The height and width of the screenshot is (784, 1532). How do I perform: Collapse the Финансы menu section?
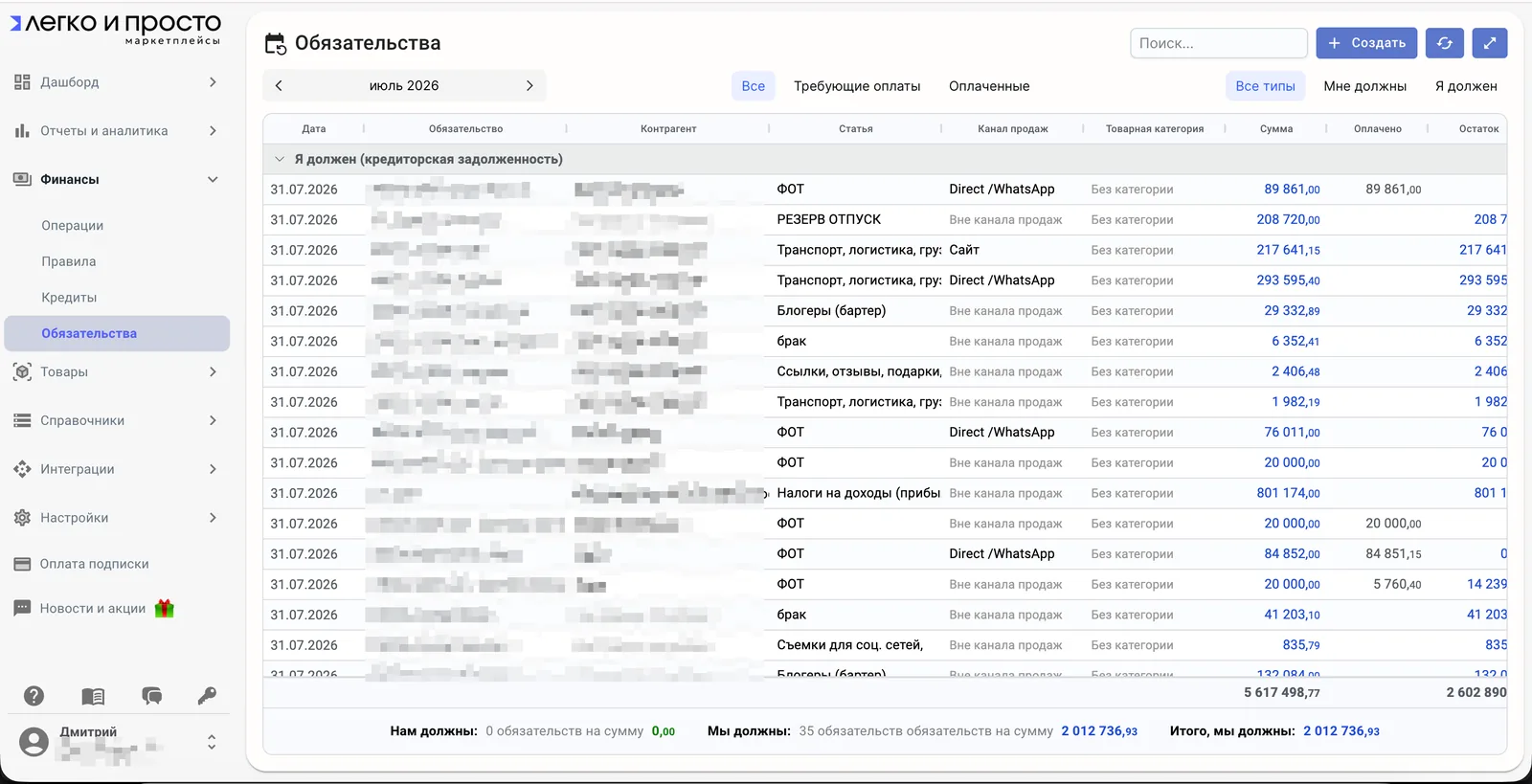(213, 179)
